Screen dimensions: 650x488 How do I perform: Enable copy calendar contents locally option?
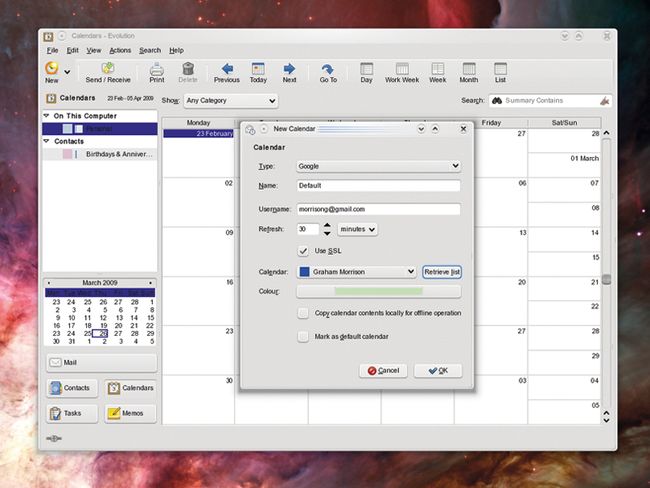pos(303,313)
